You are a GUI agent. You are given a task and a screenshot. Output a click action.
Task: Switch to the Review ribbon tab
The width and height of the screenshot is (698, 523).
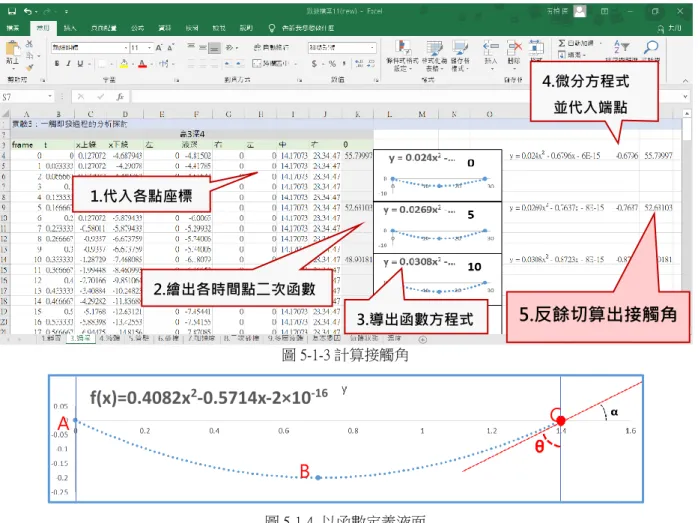[x=192, y=28]
